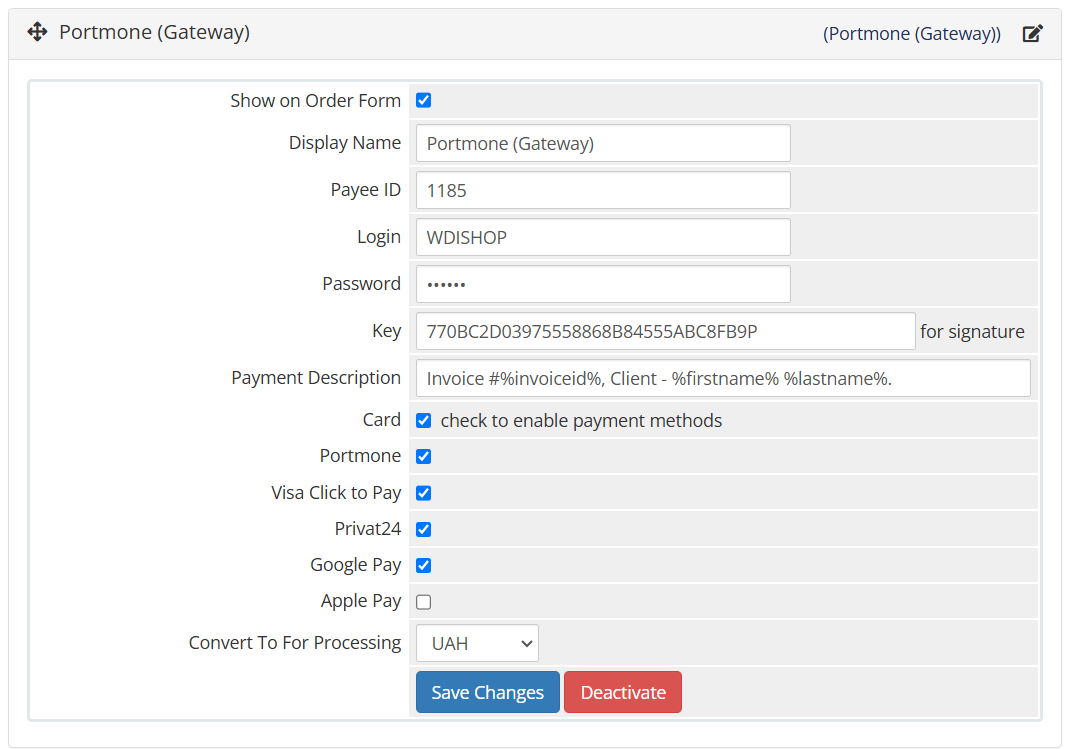Uncheck Google Pay option
The image size is (1068, 749).
(424, 565)
